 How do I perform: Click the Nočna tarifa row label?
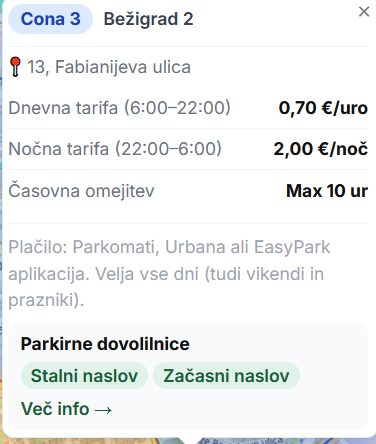tap(115, 149)
